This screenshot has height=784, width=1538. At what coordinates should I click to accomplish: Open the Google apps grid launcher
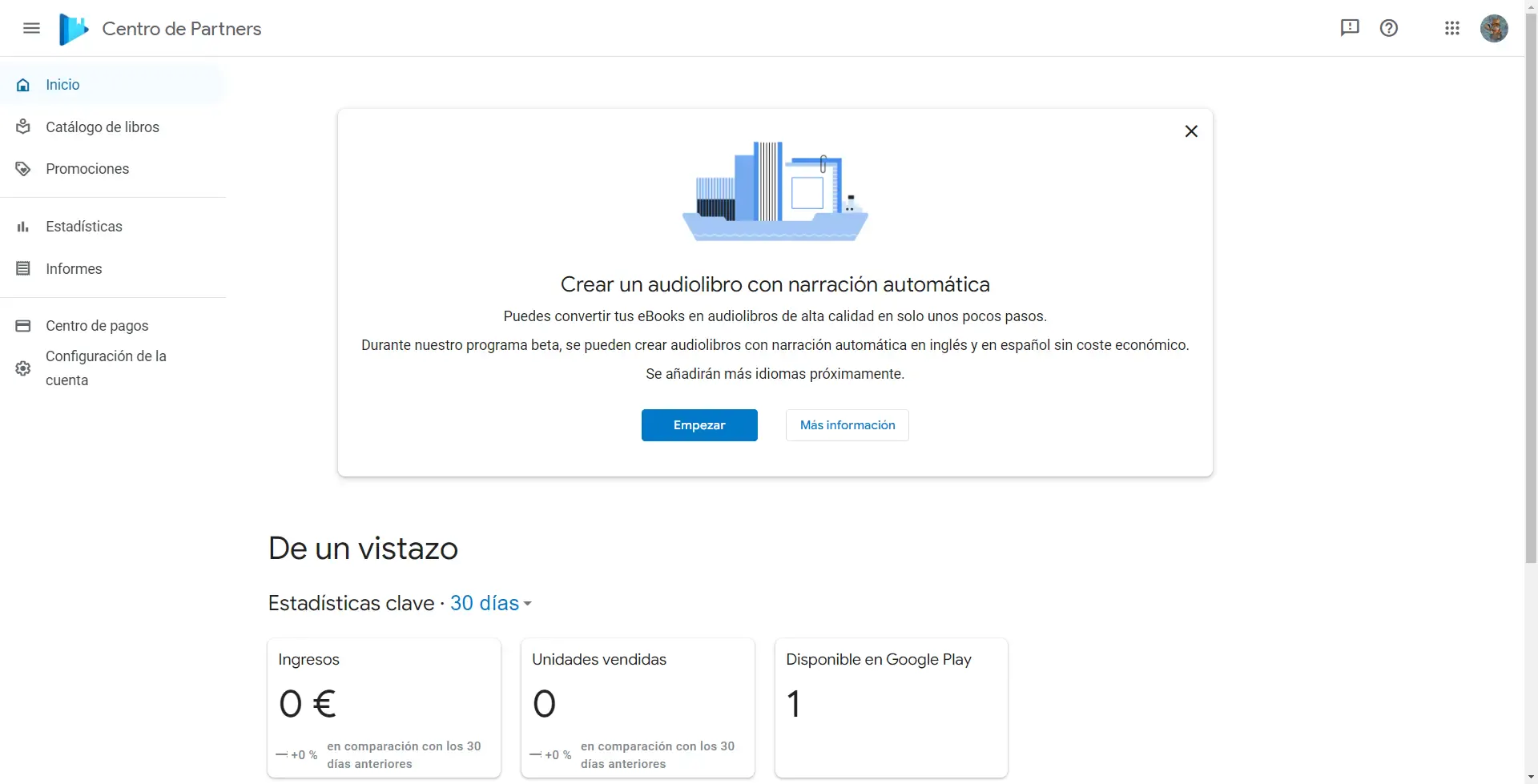point(1452,28)
